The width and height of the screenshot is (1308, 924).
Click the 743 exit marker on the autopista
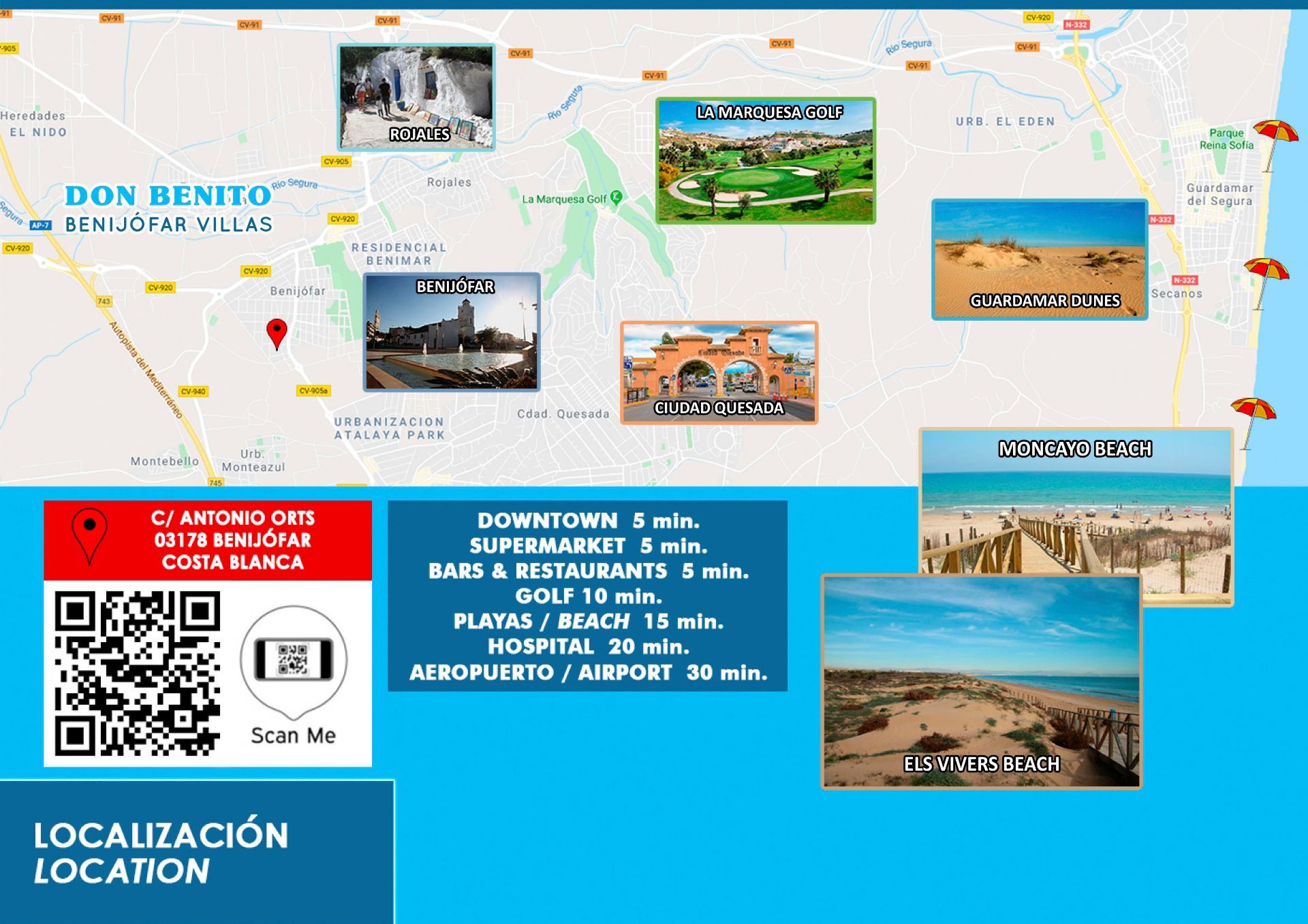point(104,301)
